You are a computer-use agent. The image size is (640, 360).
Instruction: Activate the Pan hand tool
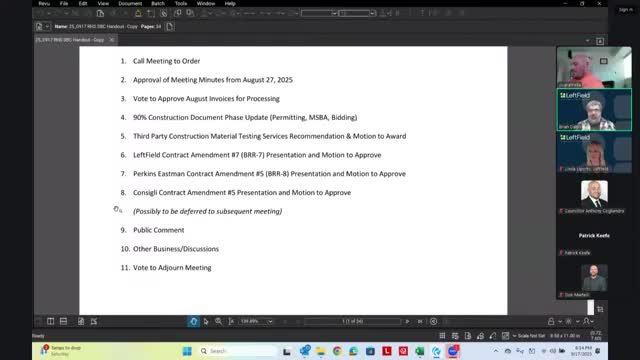pyautogui.click(x=193, y=321)
